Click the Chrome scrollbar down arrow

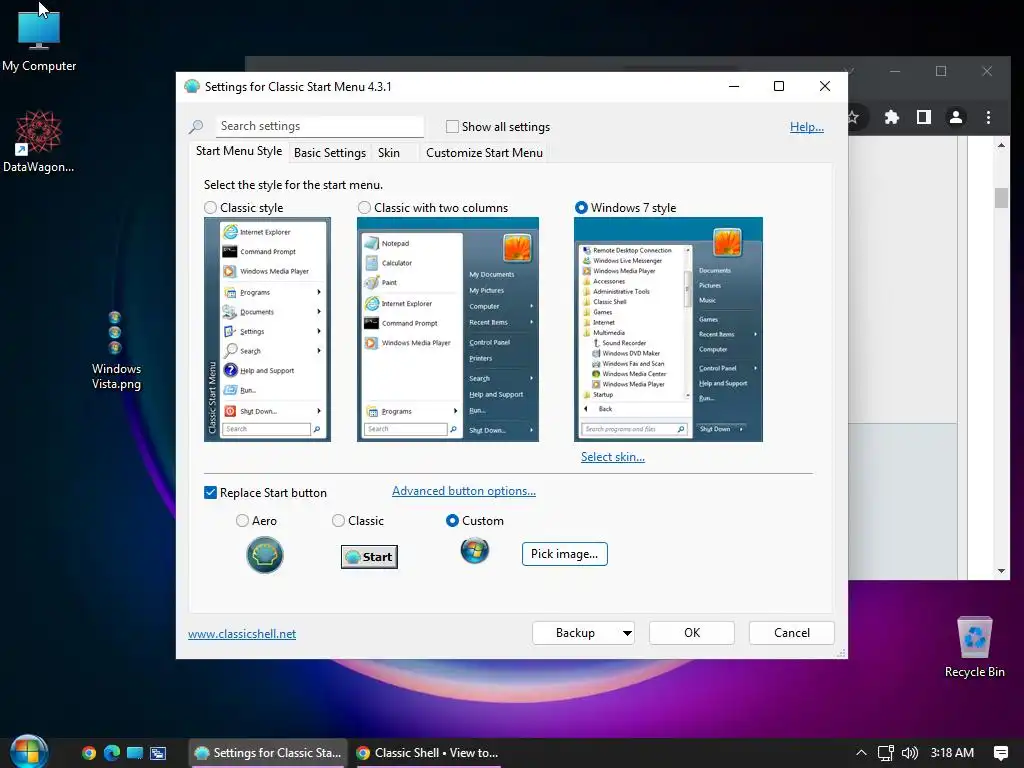coord(1001,571)
